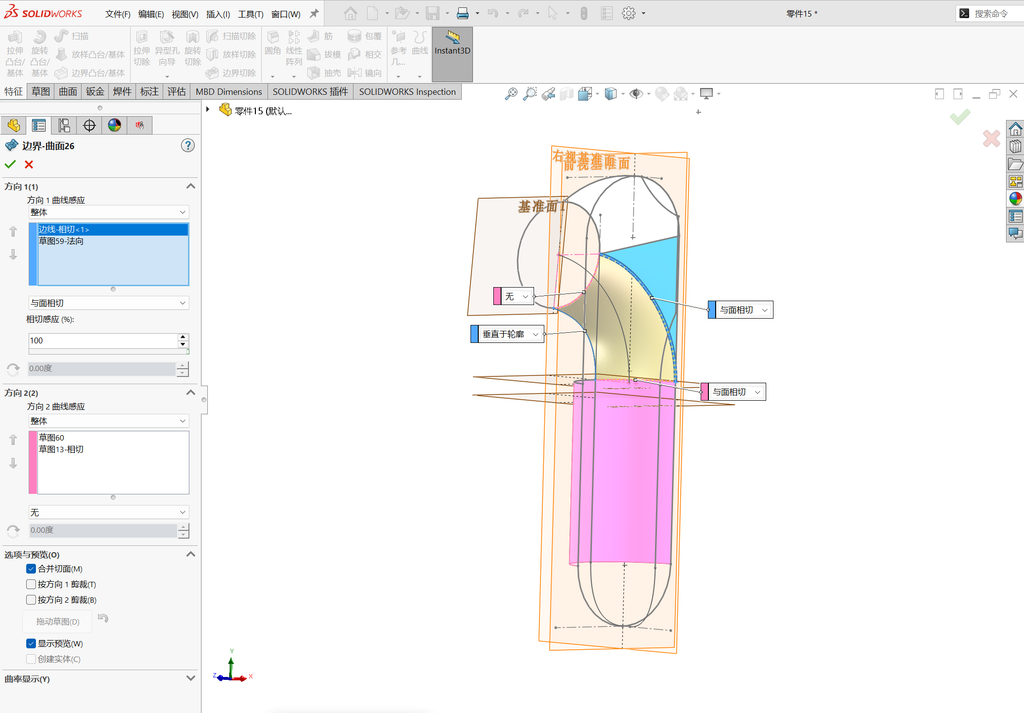Toggle 合并切面(M) checkbox
This screenshot has height=713, width=1024.
click(31, 569)
